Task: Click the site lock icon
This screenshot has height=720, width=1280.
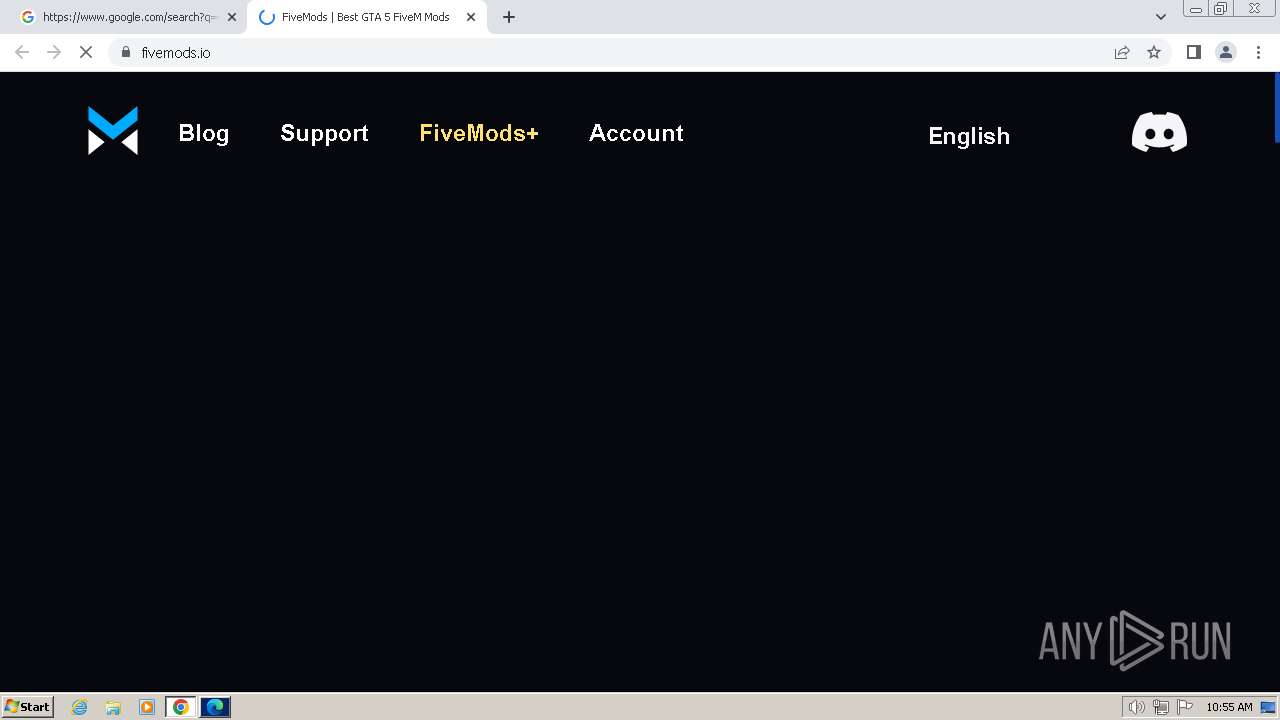Action: [125, 52]
